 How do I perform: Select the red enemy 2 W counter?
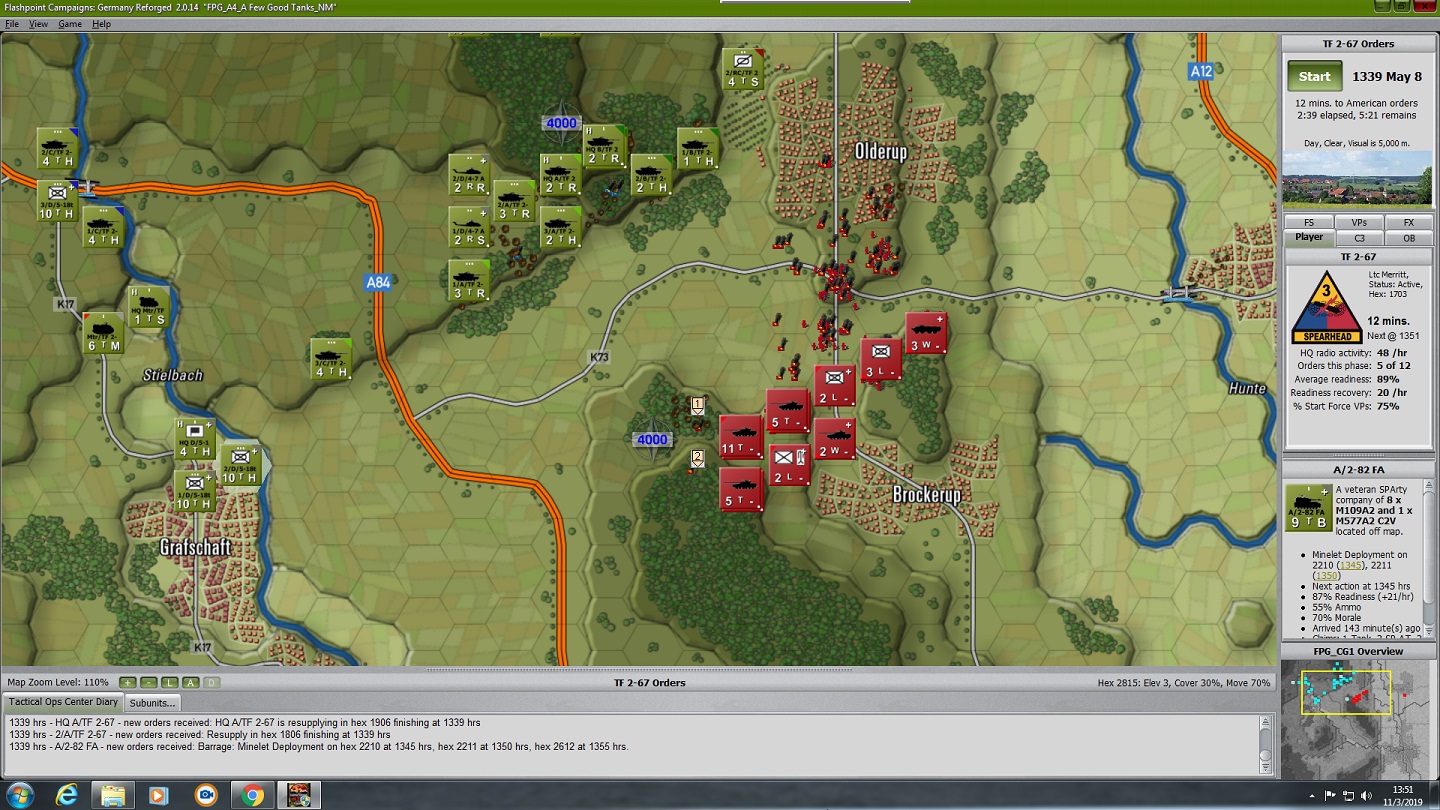click(x=835, y=439)
